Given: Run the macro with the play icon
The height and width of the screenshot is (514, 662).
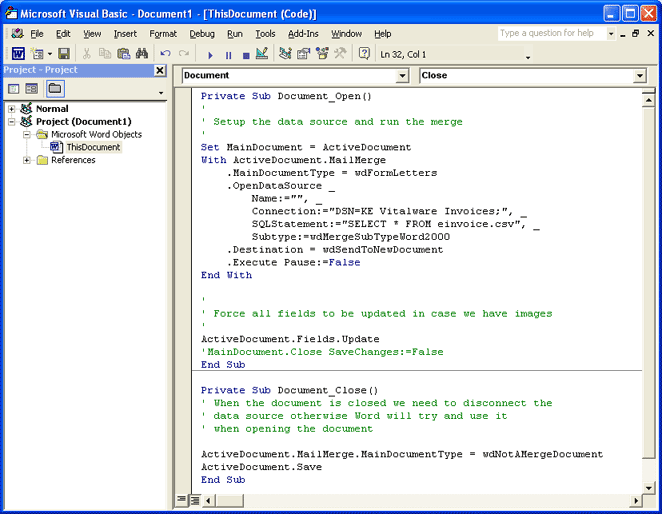Looking at the screenshot, I should 210,55.
